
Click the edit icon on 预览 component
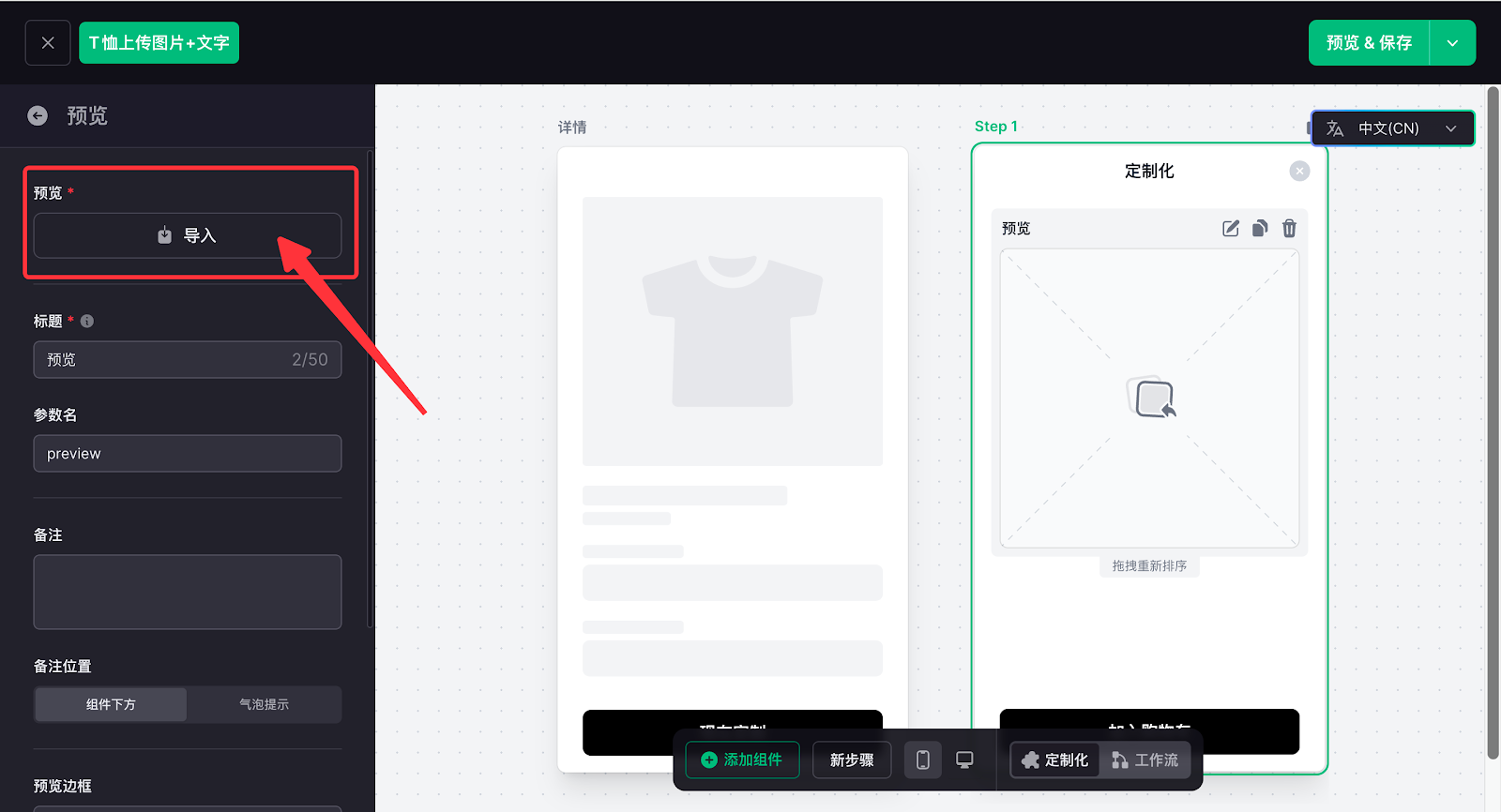click(x=1231, y=228)
